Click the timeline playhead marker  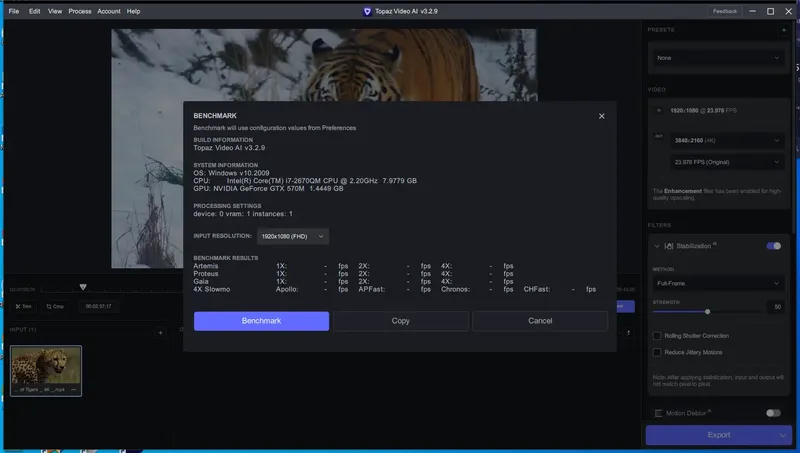click(x=83, y=288)
